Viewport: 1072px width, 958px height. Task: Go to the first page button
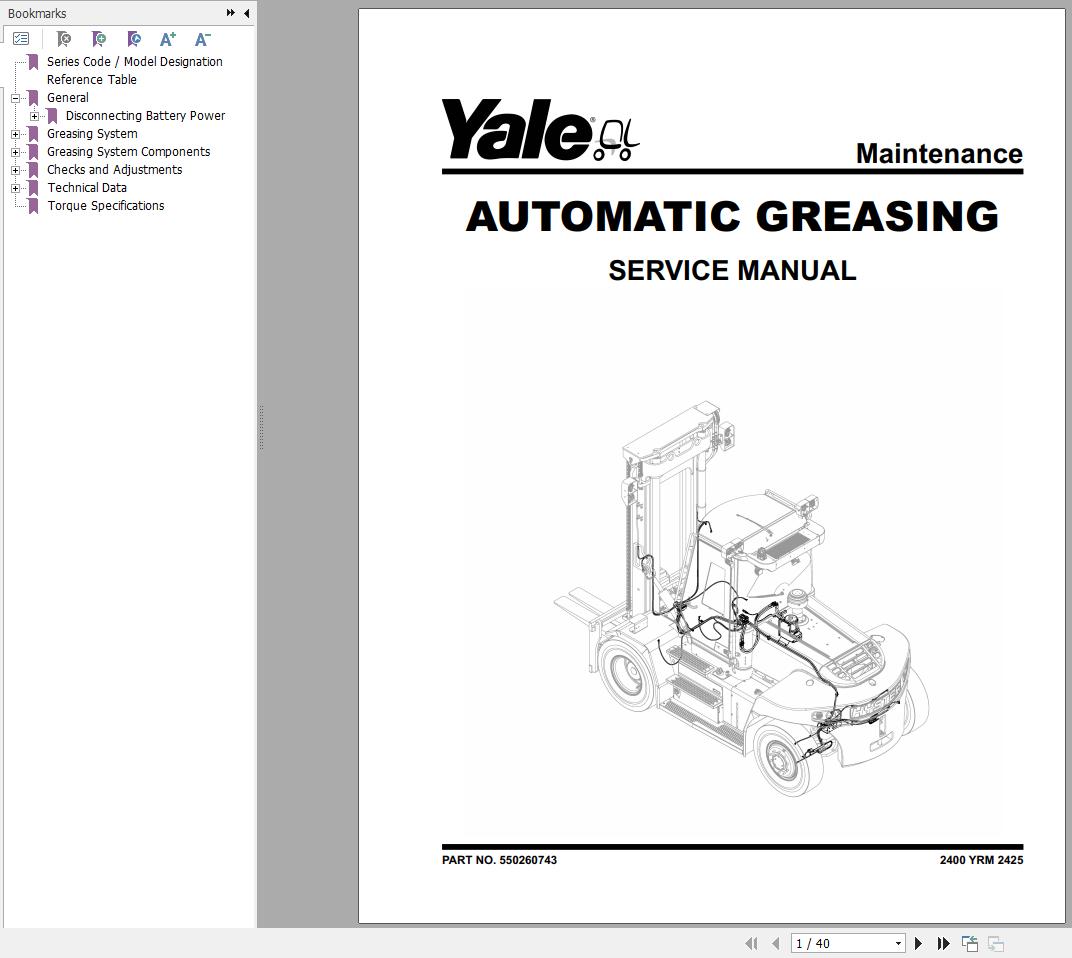coord(751,944)
